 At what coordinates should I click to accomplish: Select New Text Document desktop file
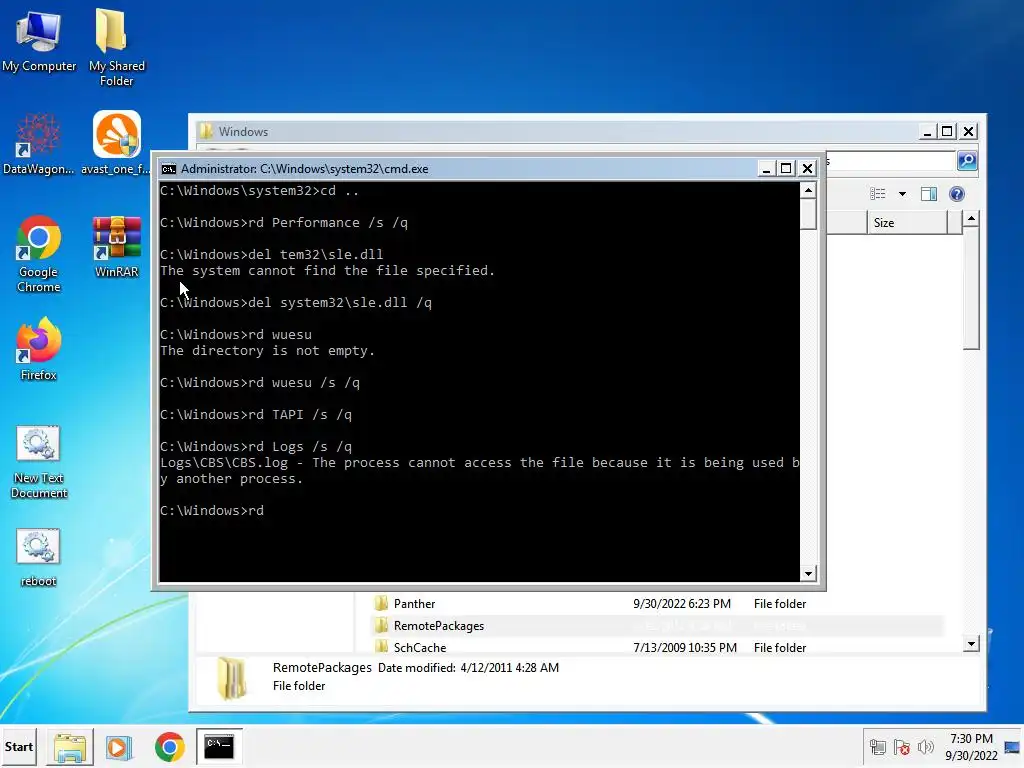[x=39, y=462]
